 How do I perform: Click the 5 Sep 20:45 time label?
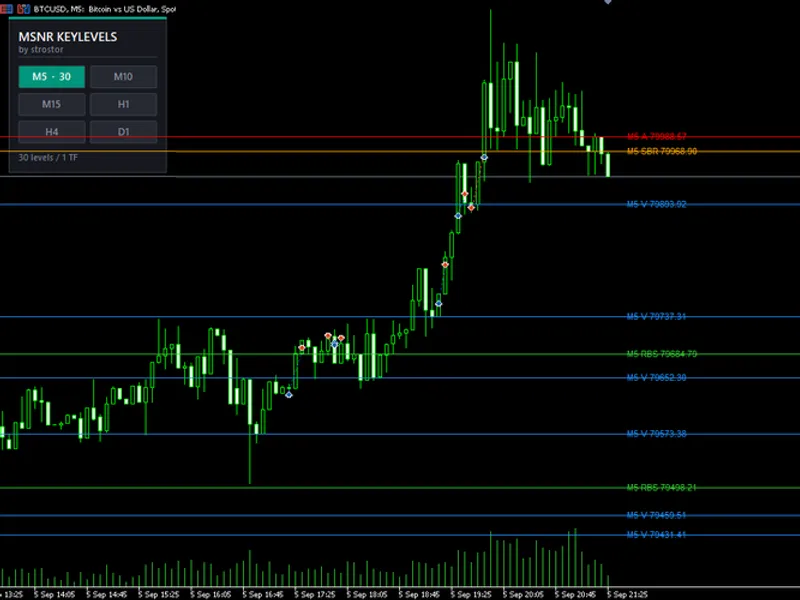575,594
